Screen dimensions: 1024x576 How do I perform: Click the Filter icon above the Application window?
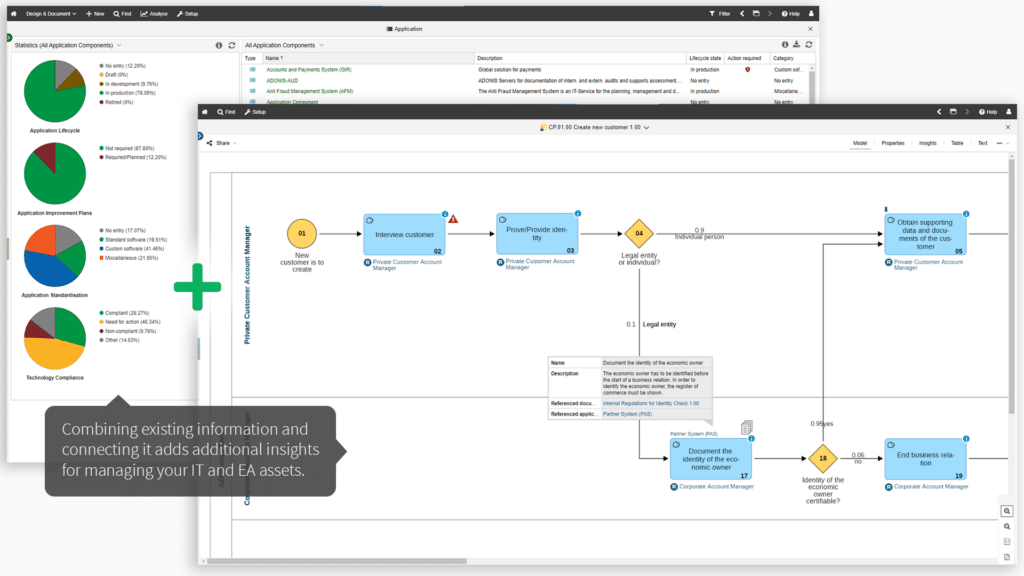714,13
